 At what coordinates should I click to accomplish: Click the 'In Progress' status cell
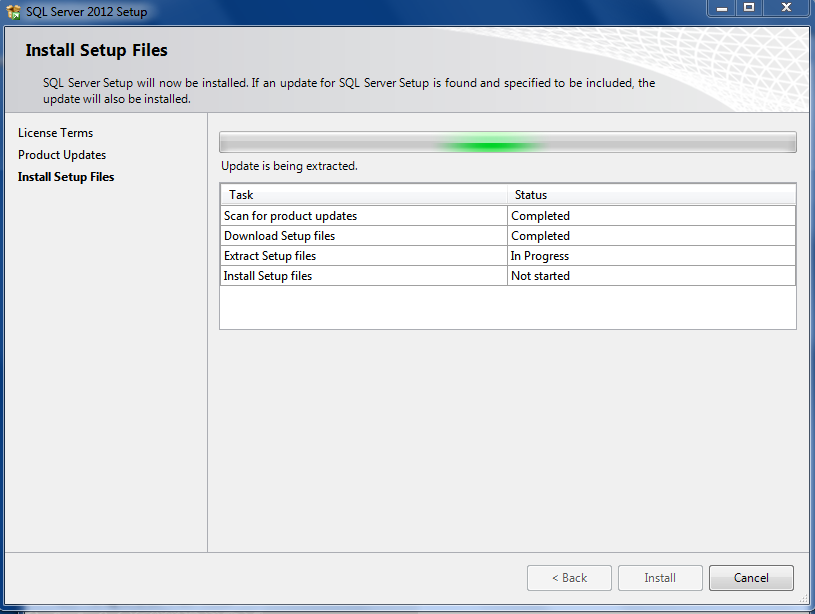[x=652, y=256]
